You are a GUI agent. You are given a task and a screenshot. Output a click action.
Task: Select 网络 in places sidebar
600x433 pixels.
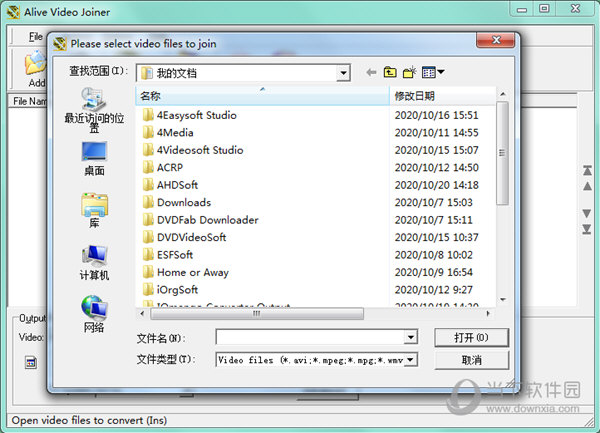point(94,314)
